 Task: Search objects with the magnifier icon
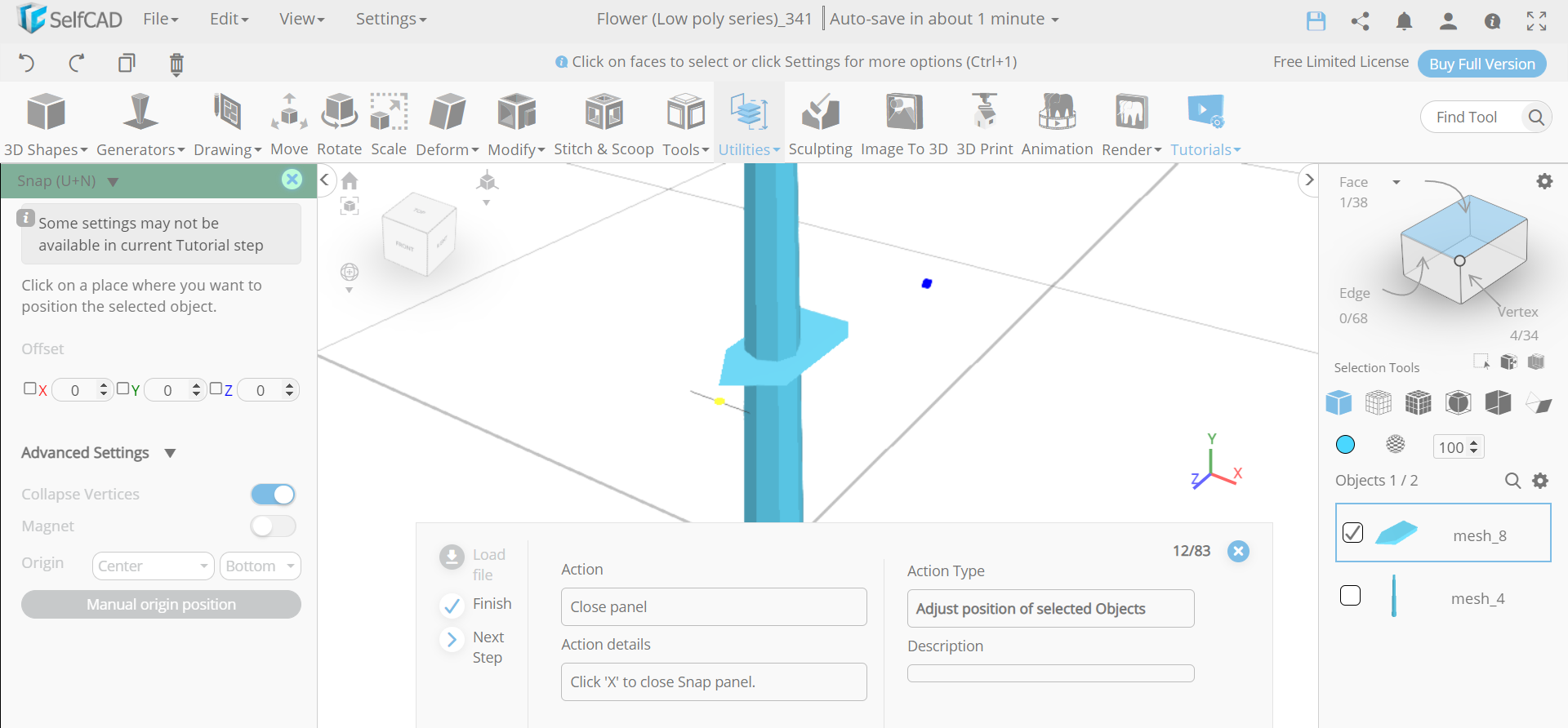pyautogui.click(x=1512, y=481)
